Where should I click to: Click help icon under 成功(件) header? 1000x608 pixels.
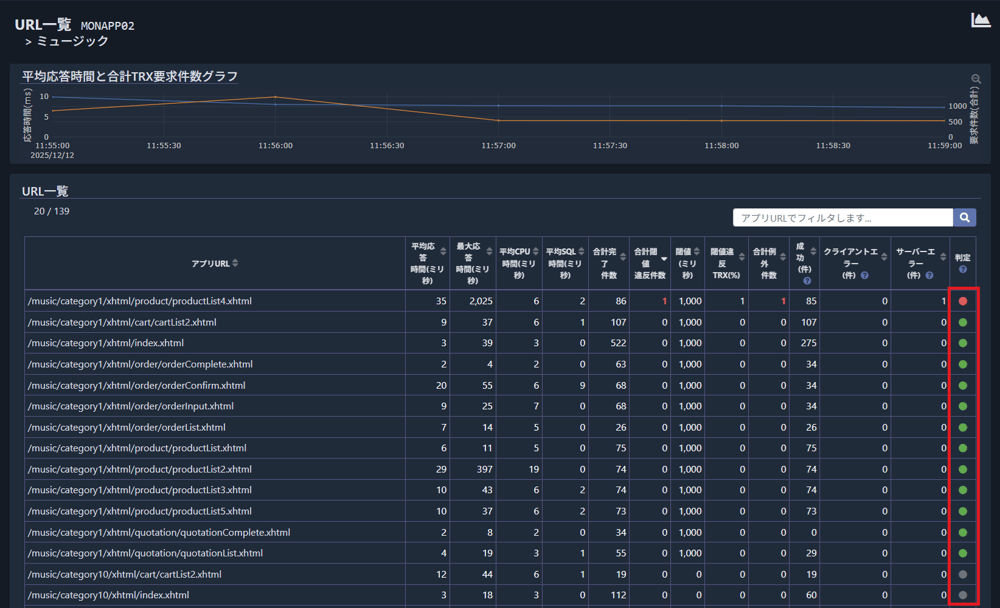click(806, 281)
